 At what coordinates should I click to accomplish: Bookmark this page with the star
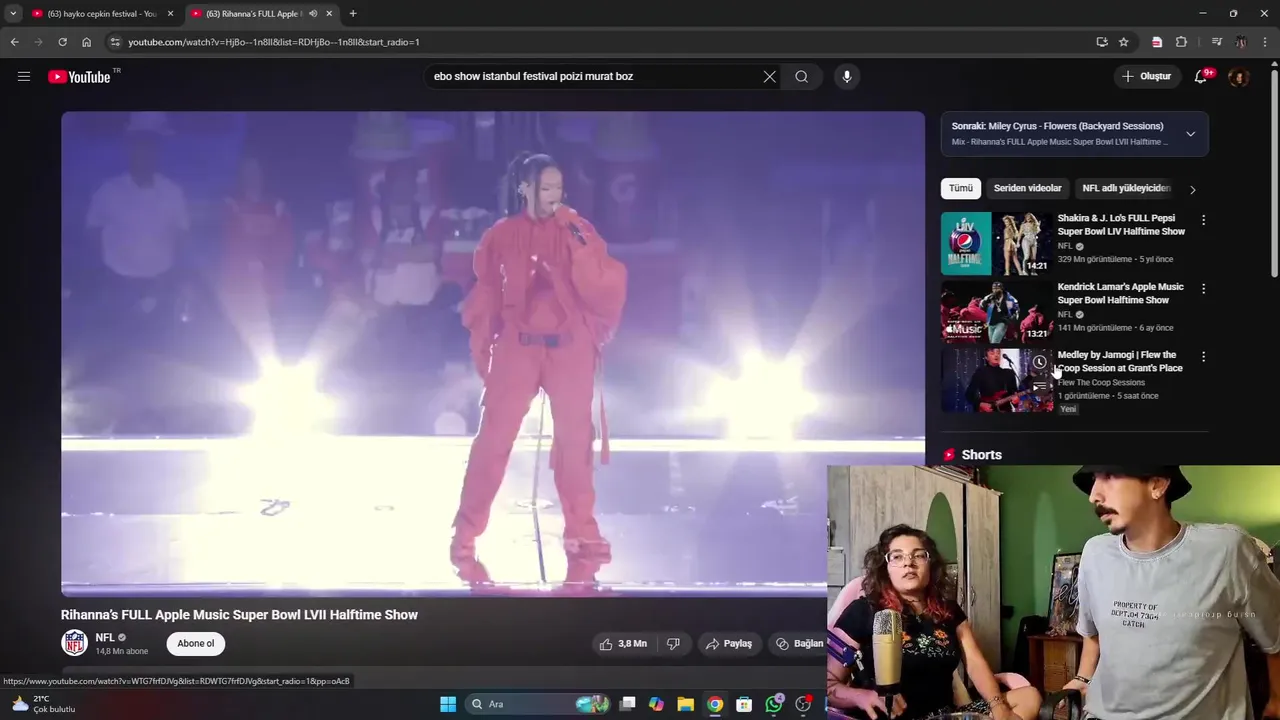pos(1124,42)
